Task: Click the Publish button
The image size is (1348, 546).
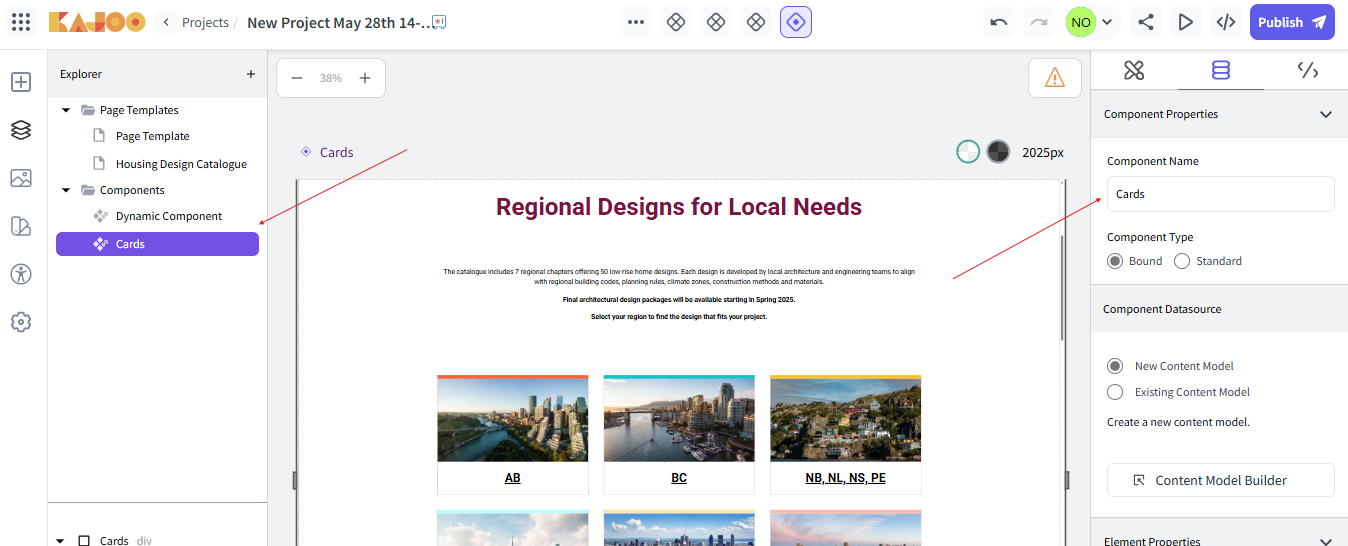Action: tap(1292, 22)
